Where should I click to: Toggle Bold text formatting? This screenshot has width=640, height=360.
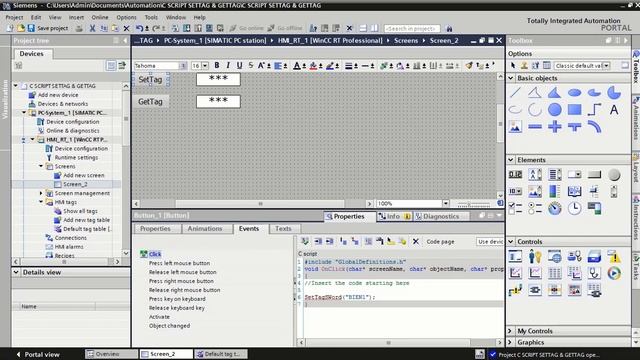[x=217, y=65]
